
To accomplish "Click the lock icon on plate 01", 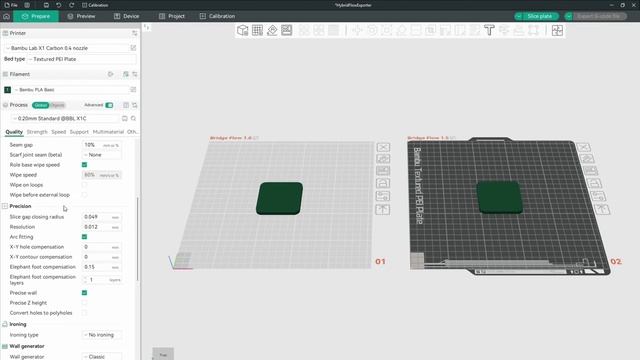I will 382,183.
